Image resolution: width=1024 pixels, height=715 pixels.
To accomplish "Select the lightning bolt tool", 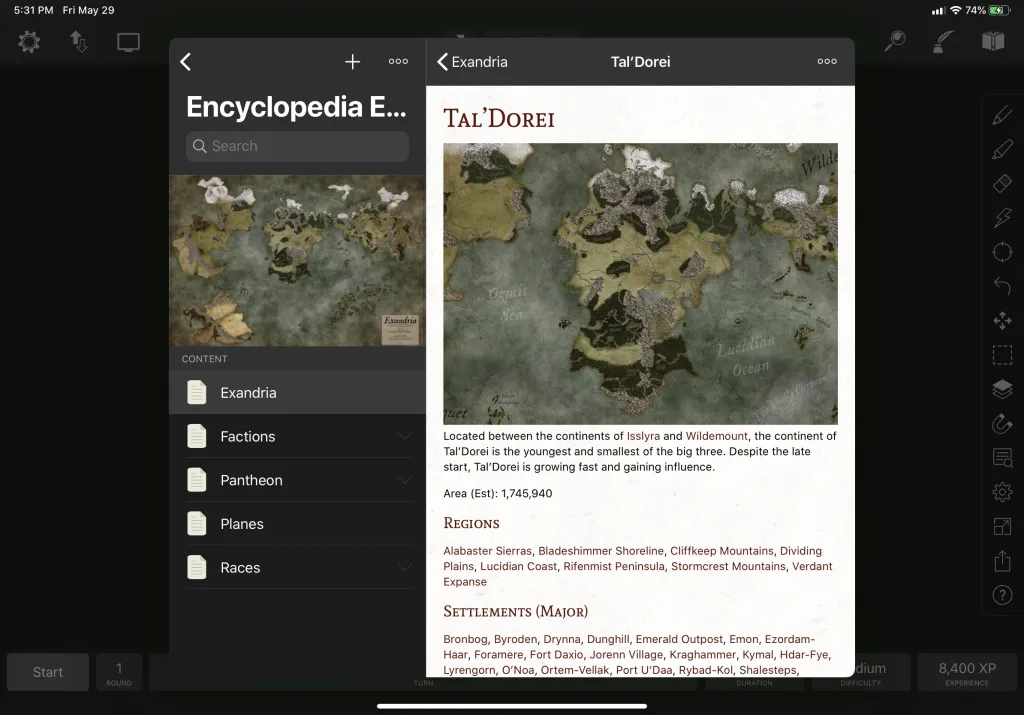I will pyautogui.click(x=1002, y=217).
